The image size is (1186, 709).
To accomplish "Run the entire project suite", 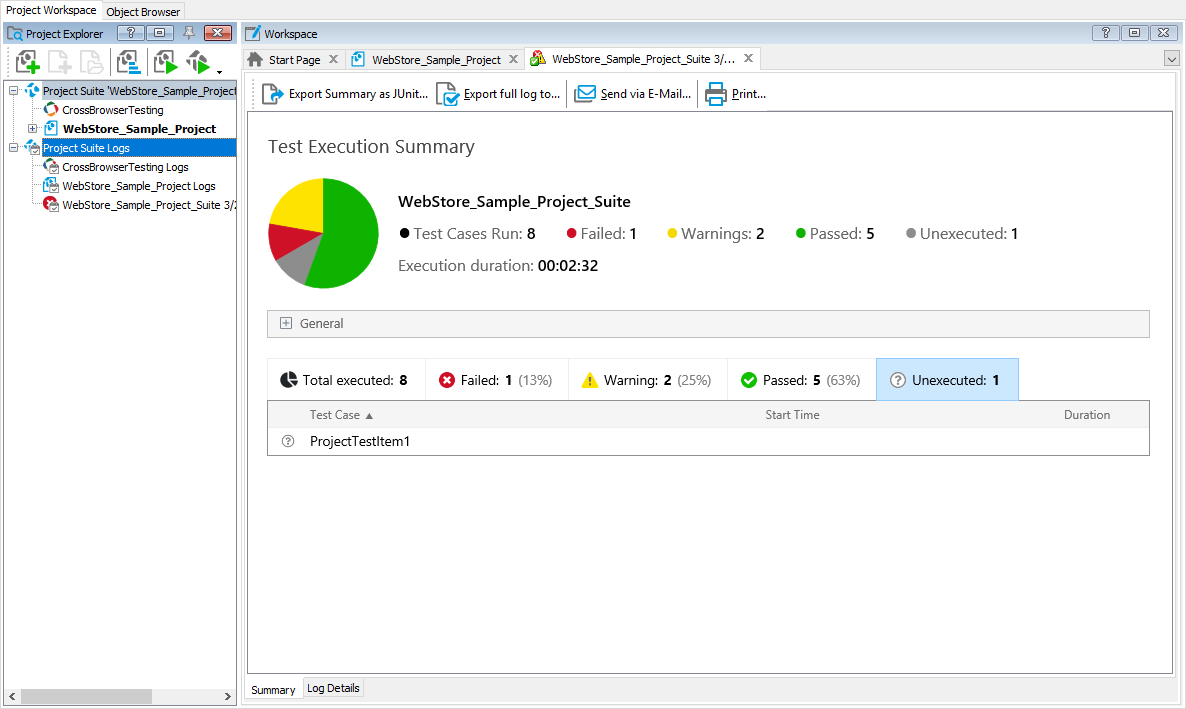I will click(x=199, y=62).
